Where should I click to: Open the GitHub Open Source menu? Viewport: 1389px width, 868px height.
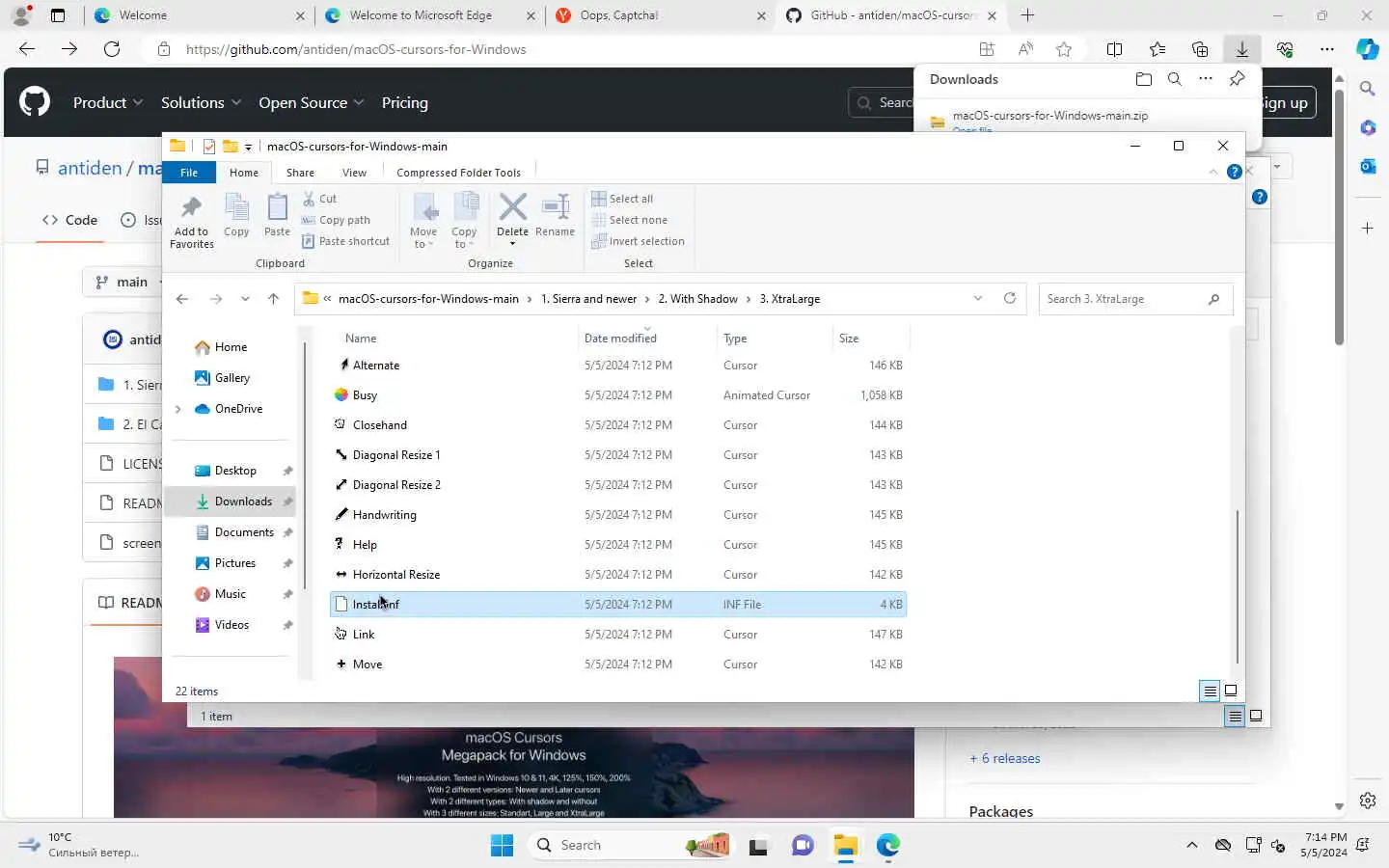click(312, 102)
